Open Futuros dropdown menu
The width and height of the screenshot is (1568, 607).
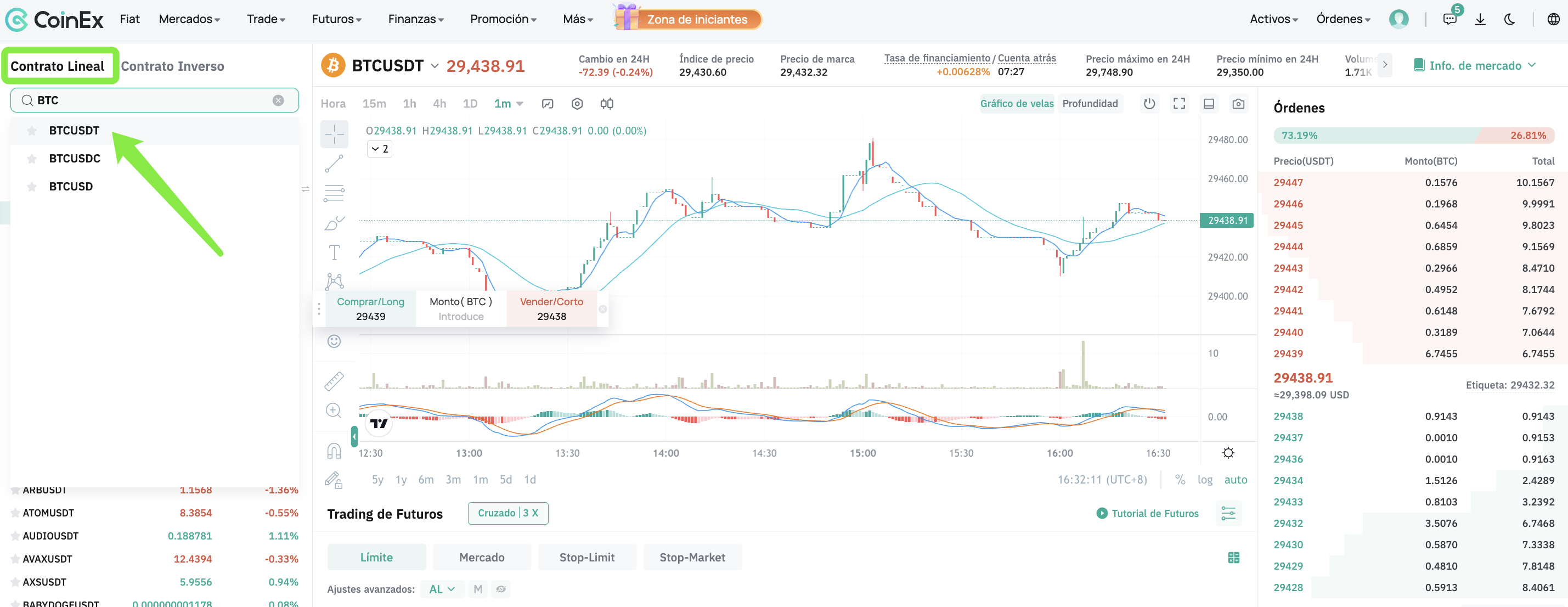[x=337, y=19]
